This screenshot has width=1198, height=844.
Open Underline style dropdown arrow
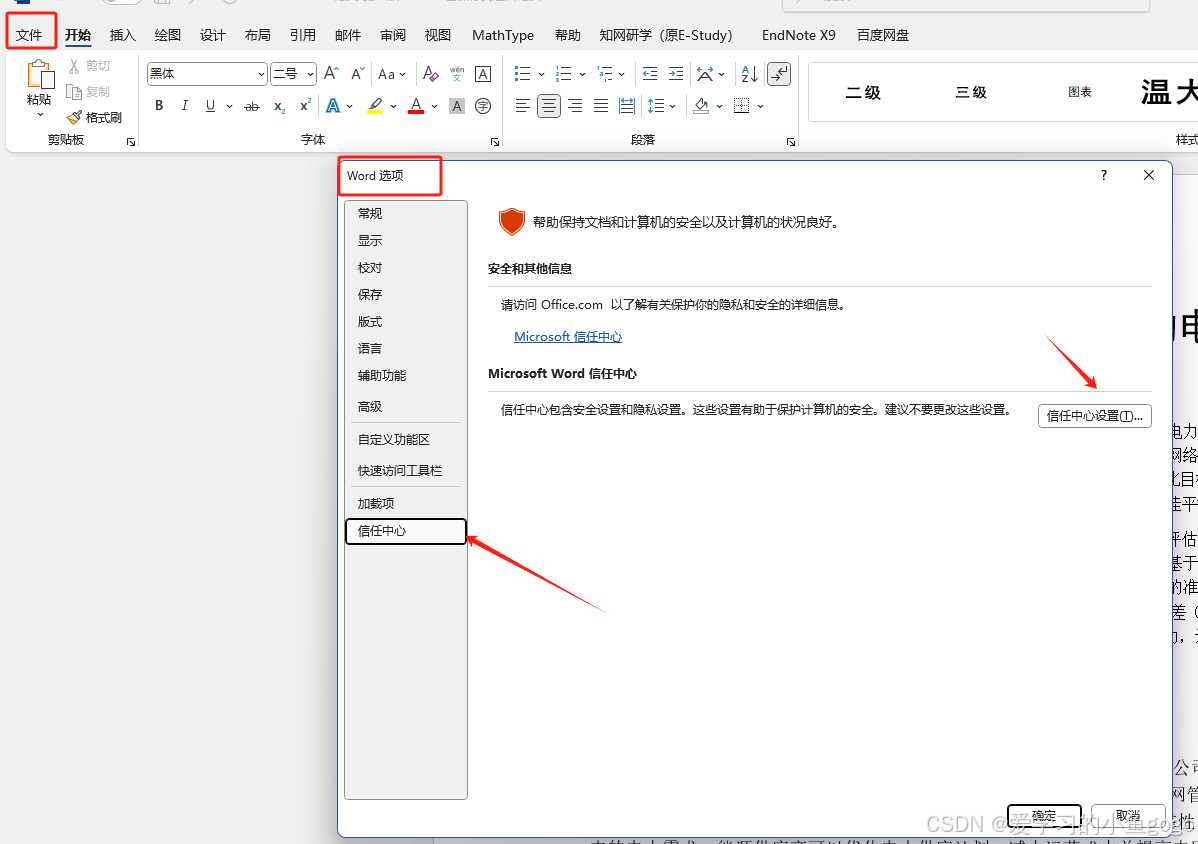coord(228,106)
